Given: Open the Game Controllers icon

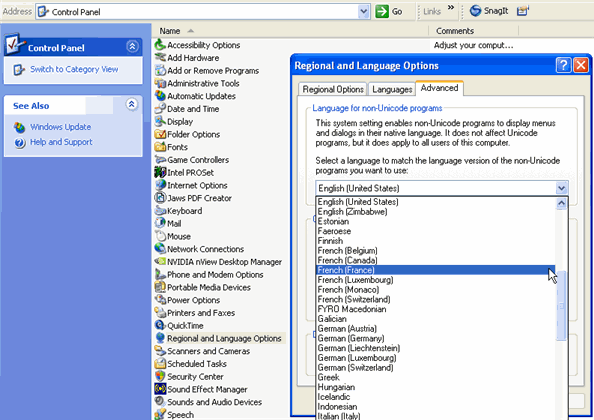Looking at the screenshot, I should coord(160,159).
